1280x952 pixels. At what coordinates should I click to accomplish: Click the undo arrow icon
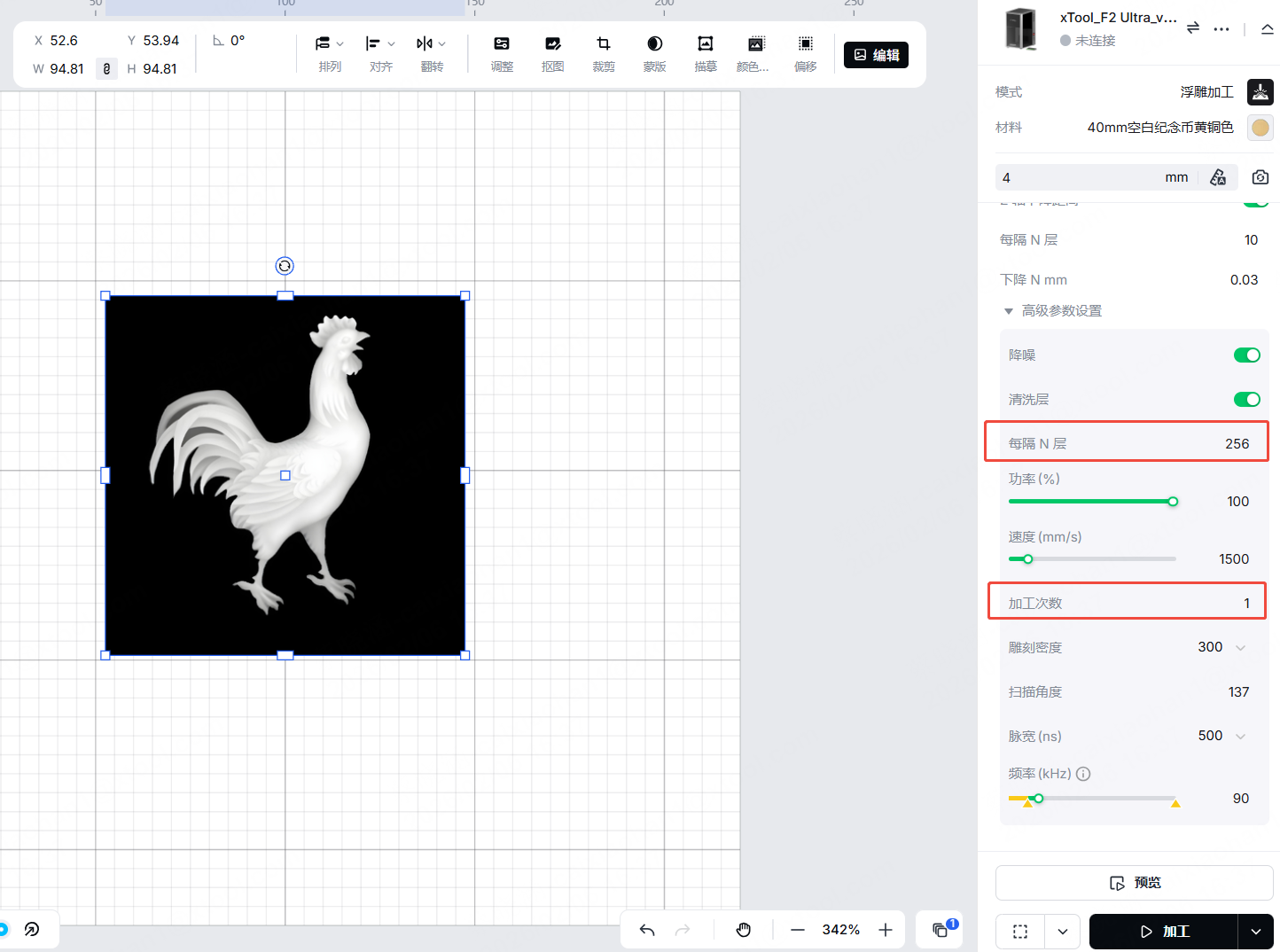coord(647,929)
